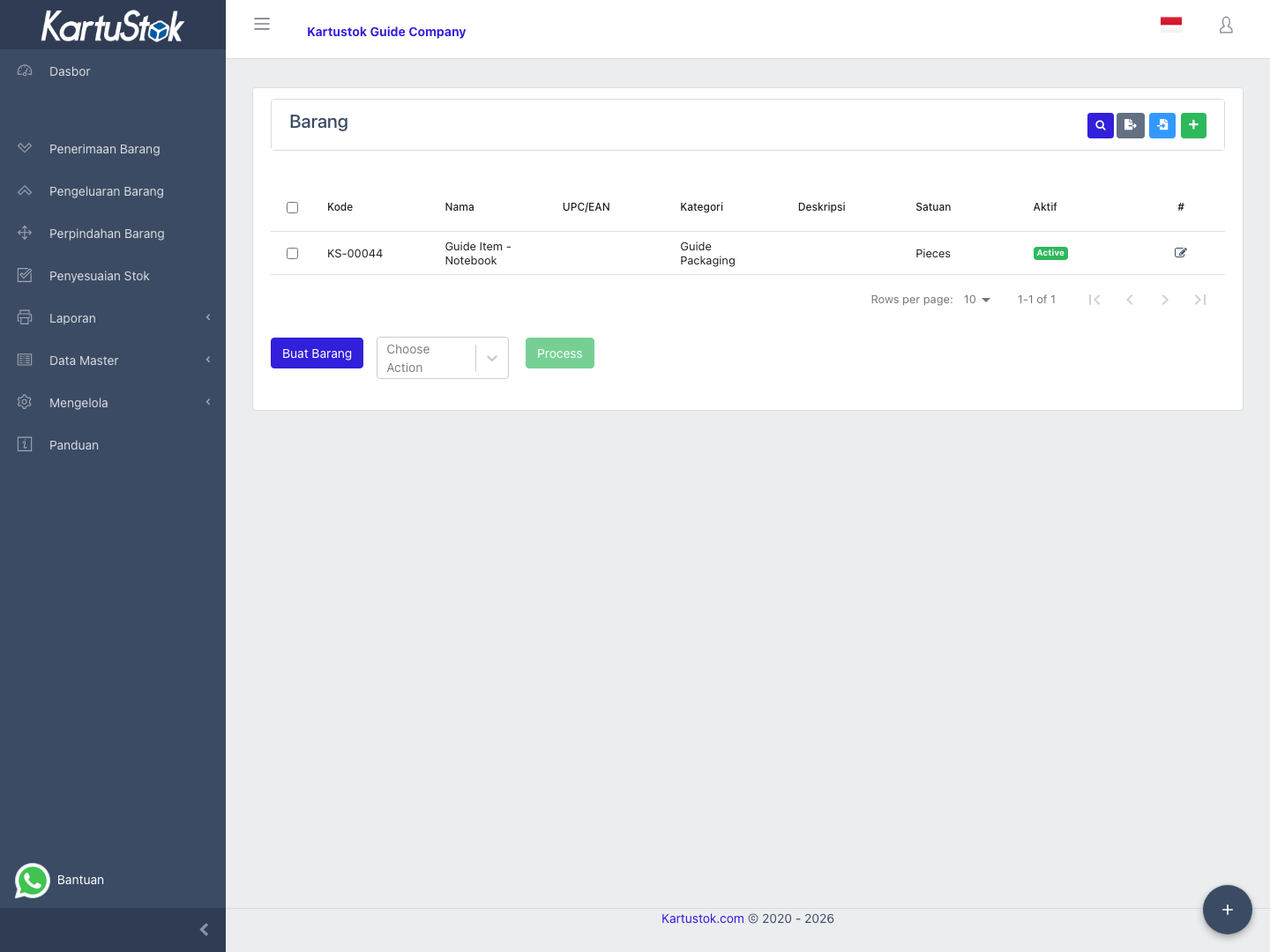
Task: Go to next page arrow
Action: (1165, 300)
